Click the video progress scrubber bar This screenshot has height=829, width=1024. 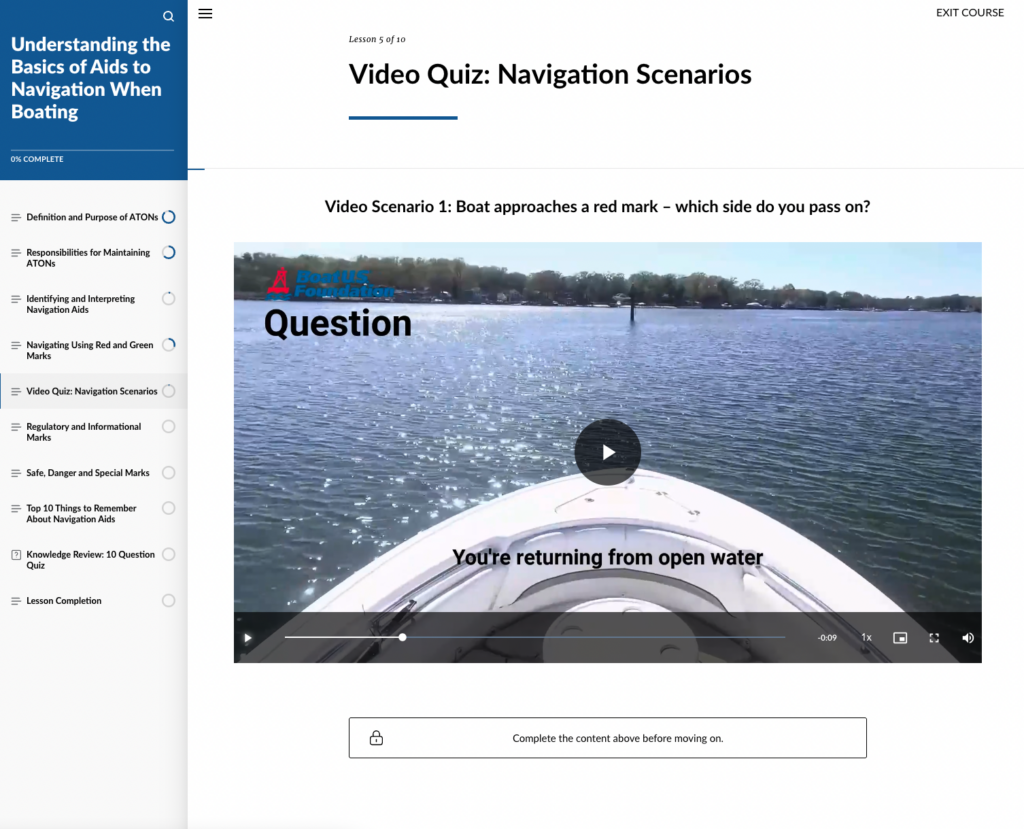pos(534,637)
